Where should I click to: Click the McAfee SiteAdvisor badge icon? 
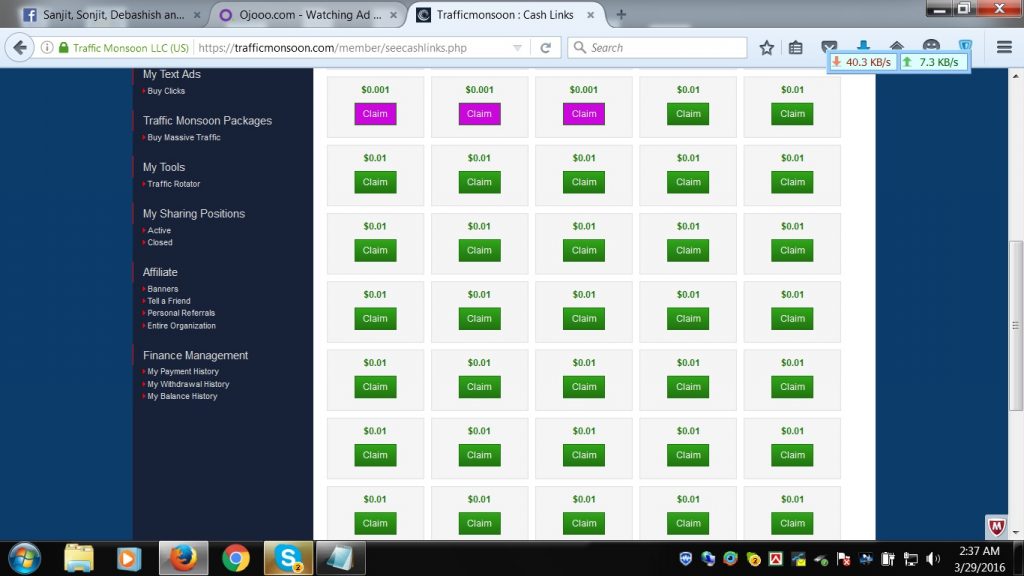[x=996, y=527]
